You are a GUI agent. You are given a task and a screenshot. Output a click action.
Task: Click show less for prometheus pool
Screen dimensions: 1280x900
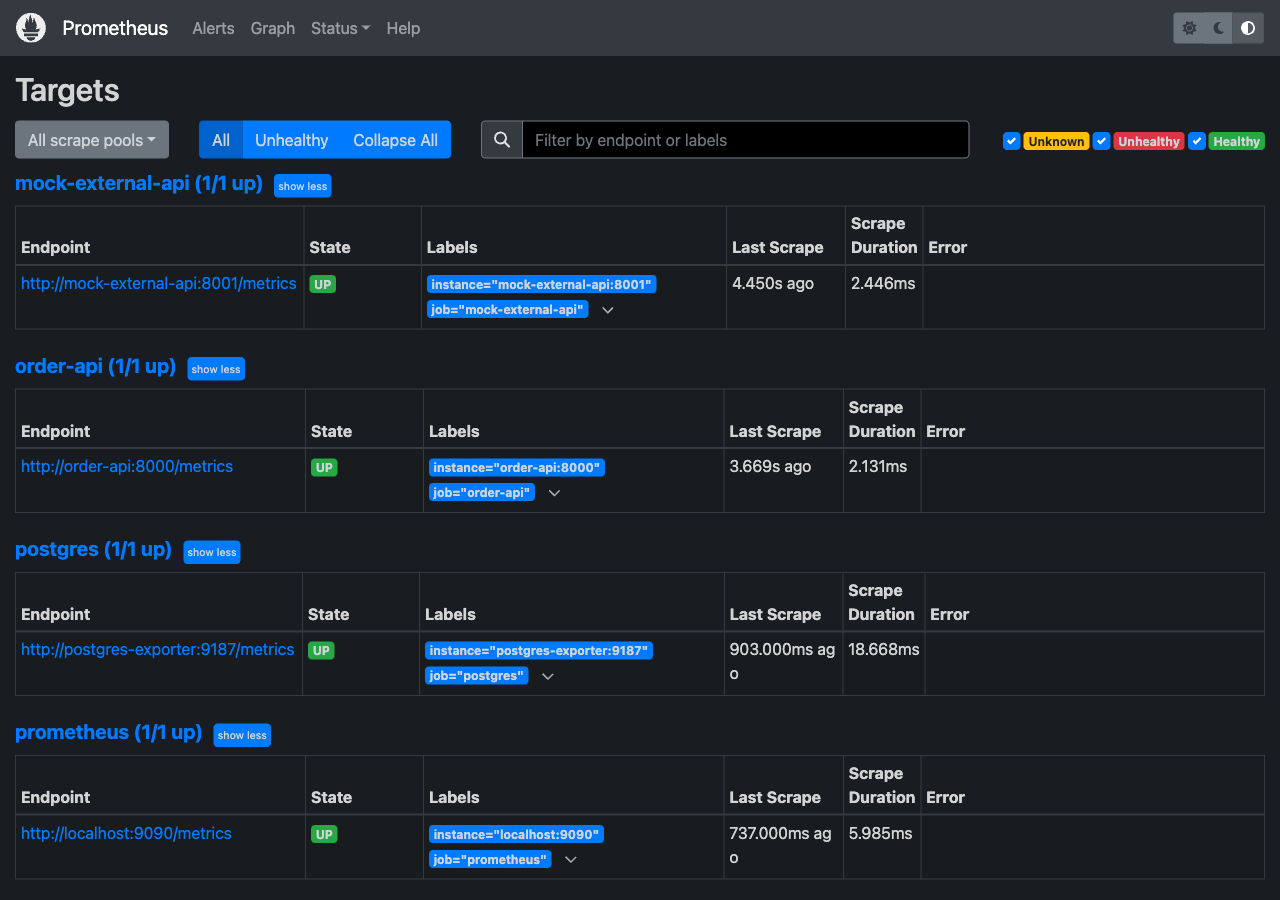(242, 735)
